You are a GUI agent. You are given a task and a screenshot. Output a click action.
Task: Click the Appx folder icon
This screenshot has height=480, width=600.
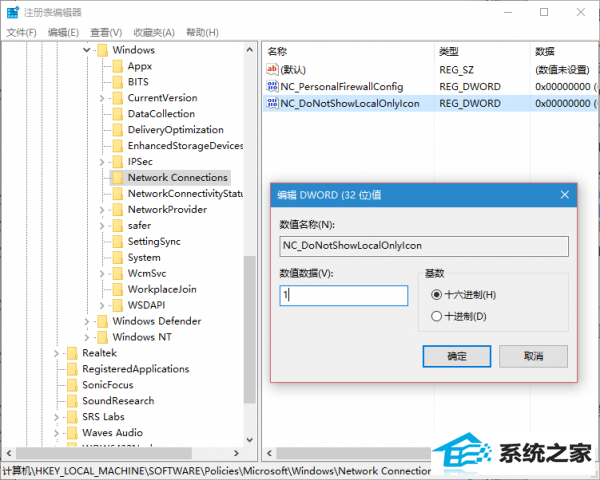pos(118,66)
